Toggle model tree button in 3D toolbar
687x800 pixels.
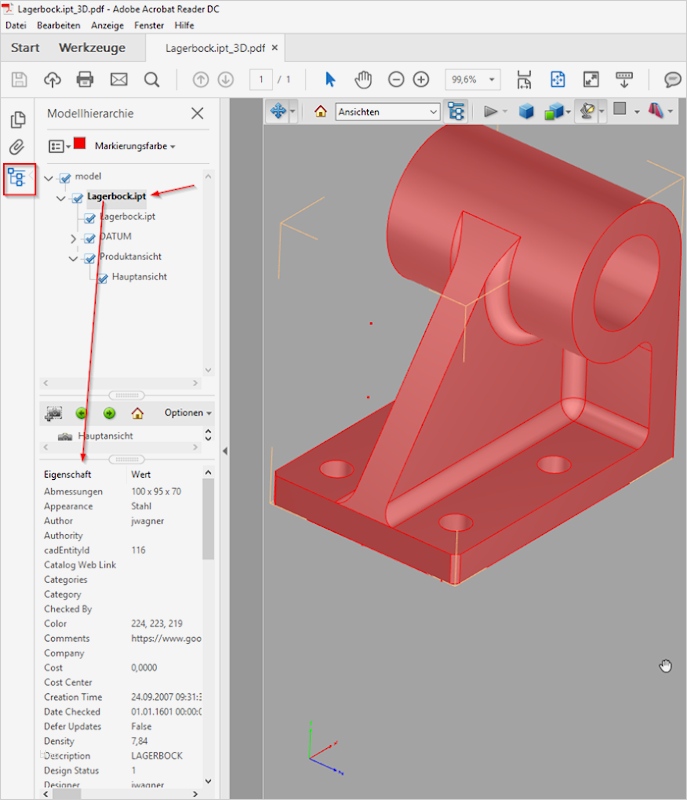pos(456,112)
